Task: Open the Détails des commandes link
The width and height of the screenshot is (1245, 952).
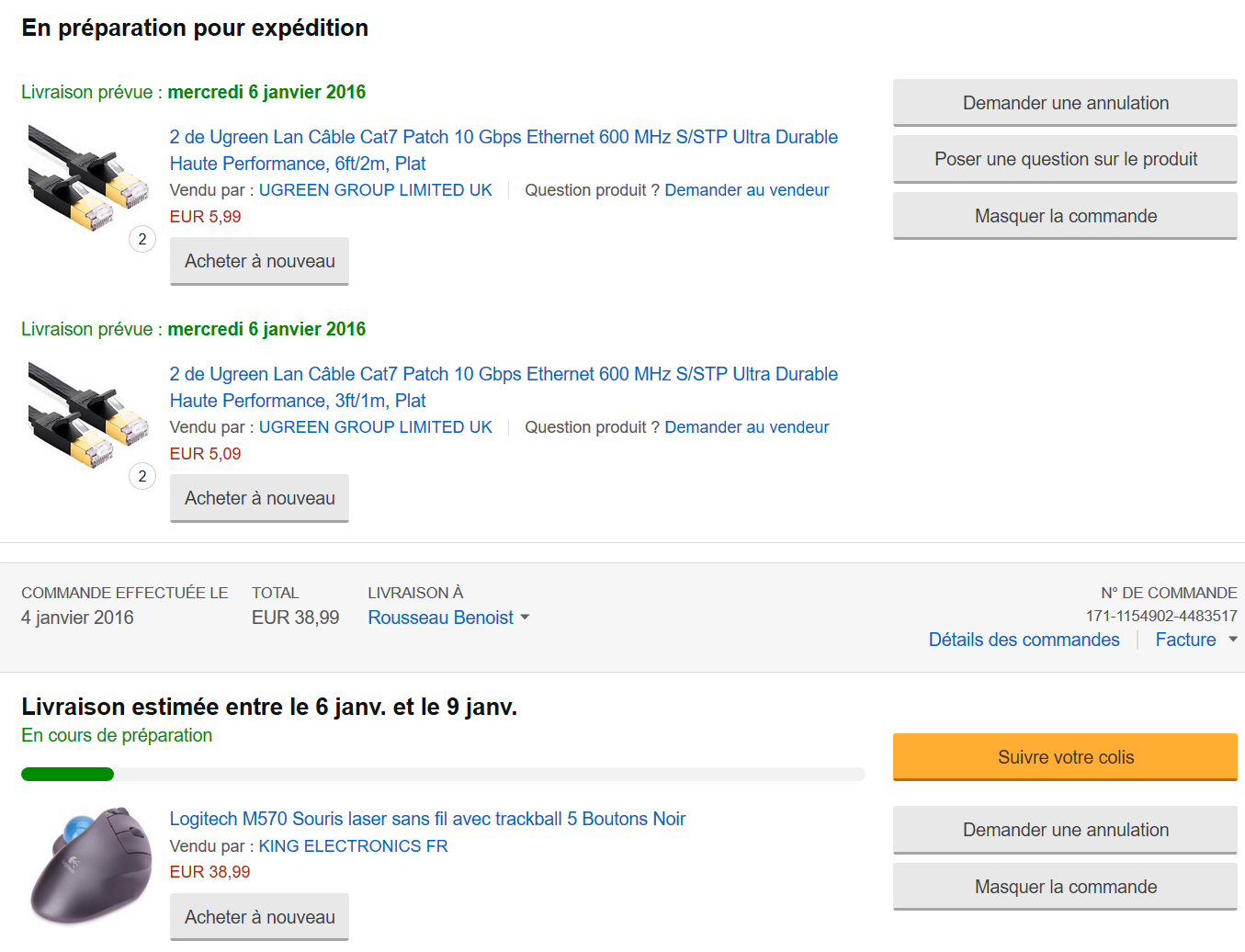Action: (x=1024, y=640)
